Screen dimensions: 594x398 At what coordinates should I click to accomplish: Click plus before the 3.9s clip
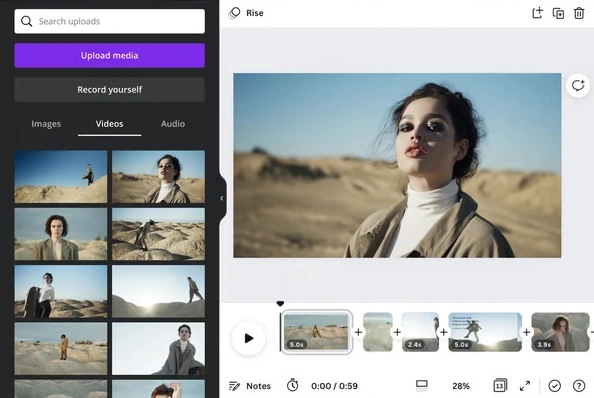[527, 332]
